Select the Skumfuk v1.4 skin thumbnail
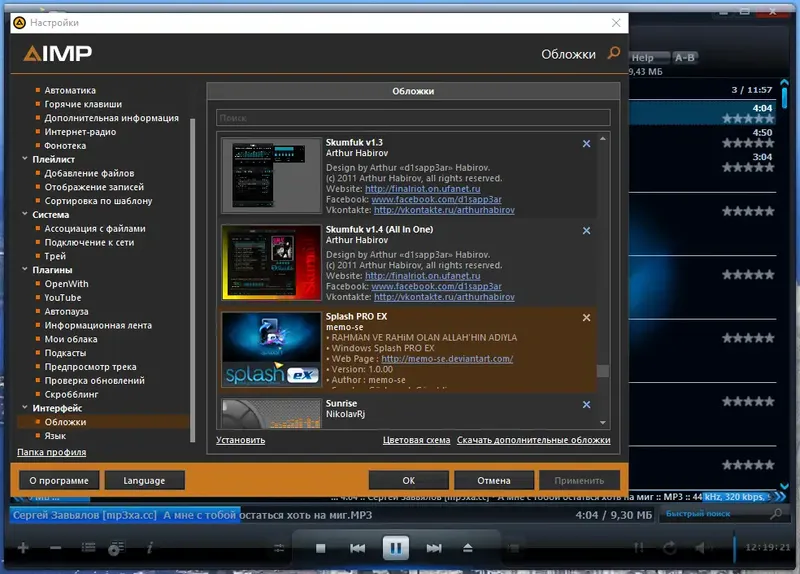This screenshot has width=800, height=574. pos(271,263)
